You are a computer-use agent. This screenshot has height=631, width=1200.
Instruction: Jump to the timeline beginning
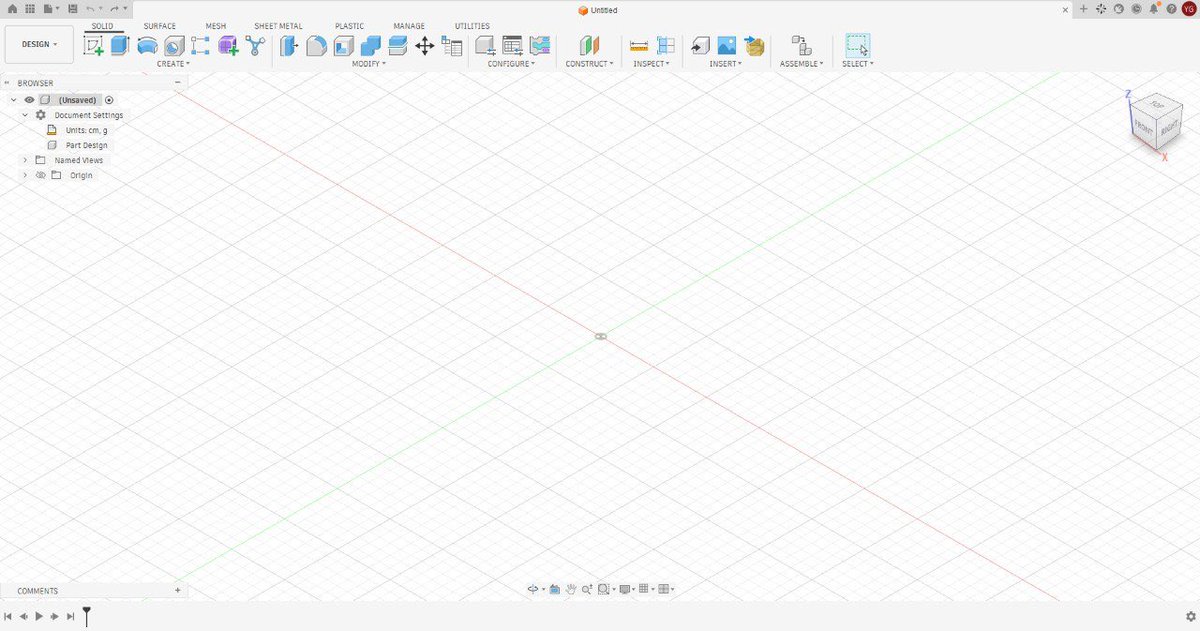8,616
